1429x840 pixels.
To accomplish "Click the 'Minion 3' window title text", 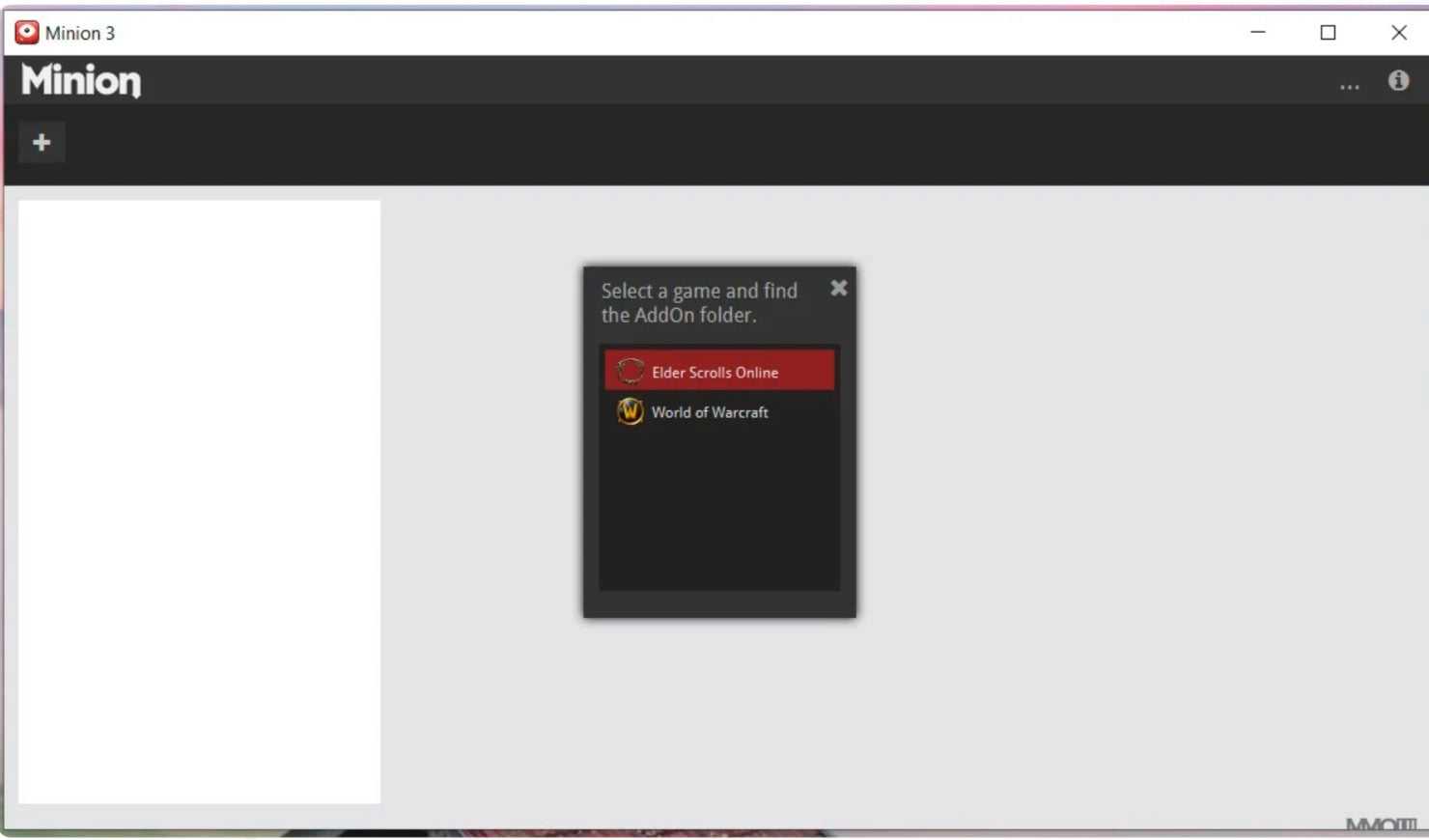I will pos(80,33).
